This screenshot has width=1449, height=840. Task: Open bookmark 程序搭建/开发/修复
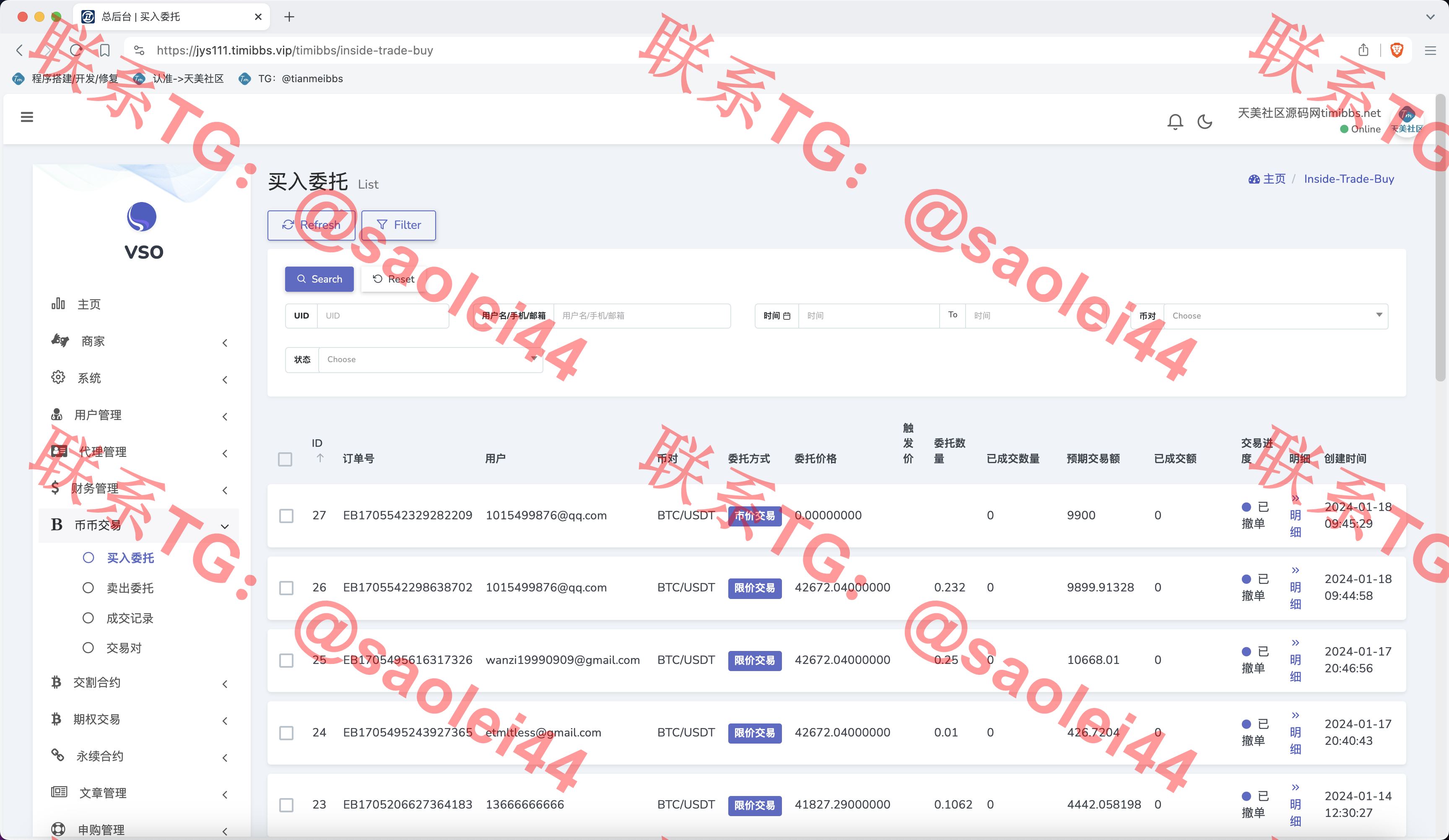tap(65, 79)
